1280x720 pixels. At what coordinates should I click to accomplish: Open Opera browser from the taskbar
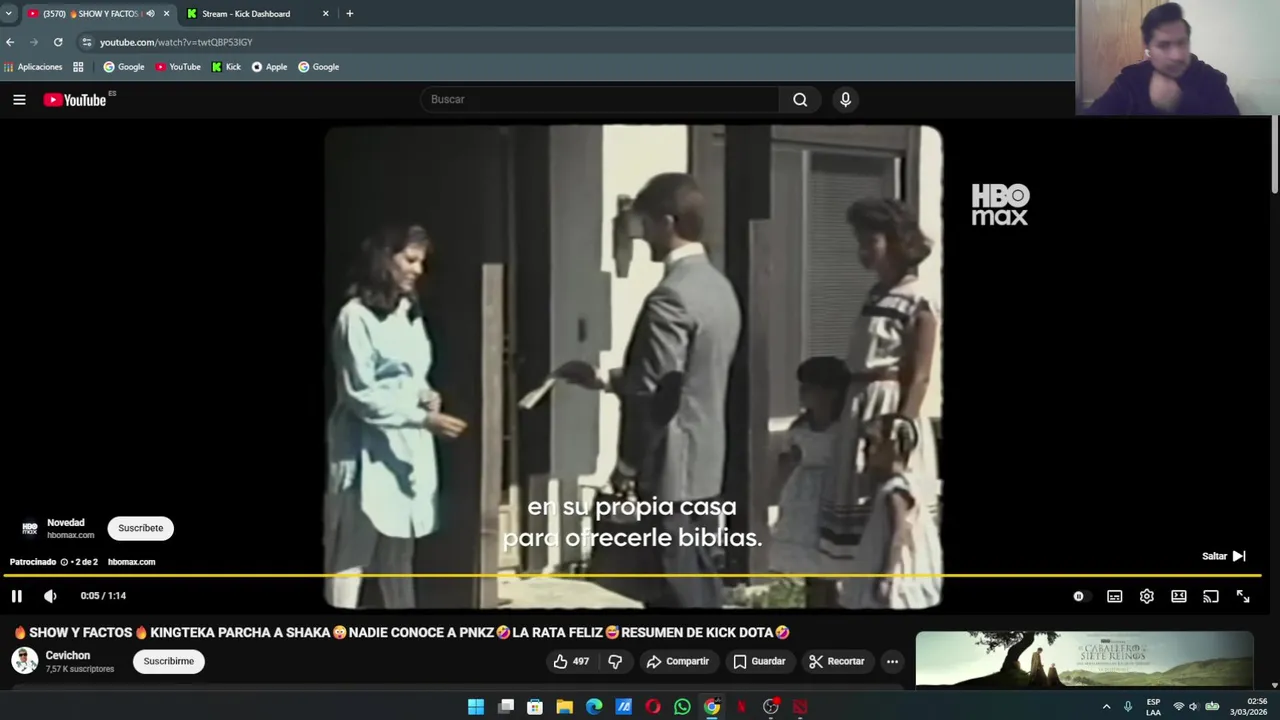[x=653, y=707]
